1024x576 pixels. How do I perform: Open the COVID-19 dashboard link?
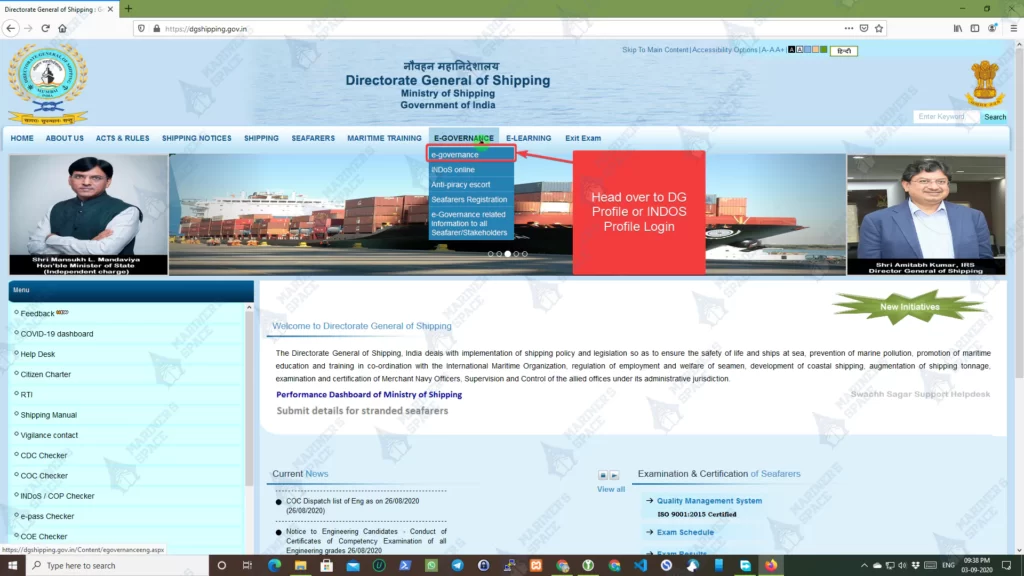[57, 334]
